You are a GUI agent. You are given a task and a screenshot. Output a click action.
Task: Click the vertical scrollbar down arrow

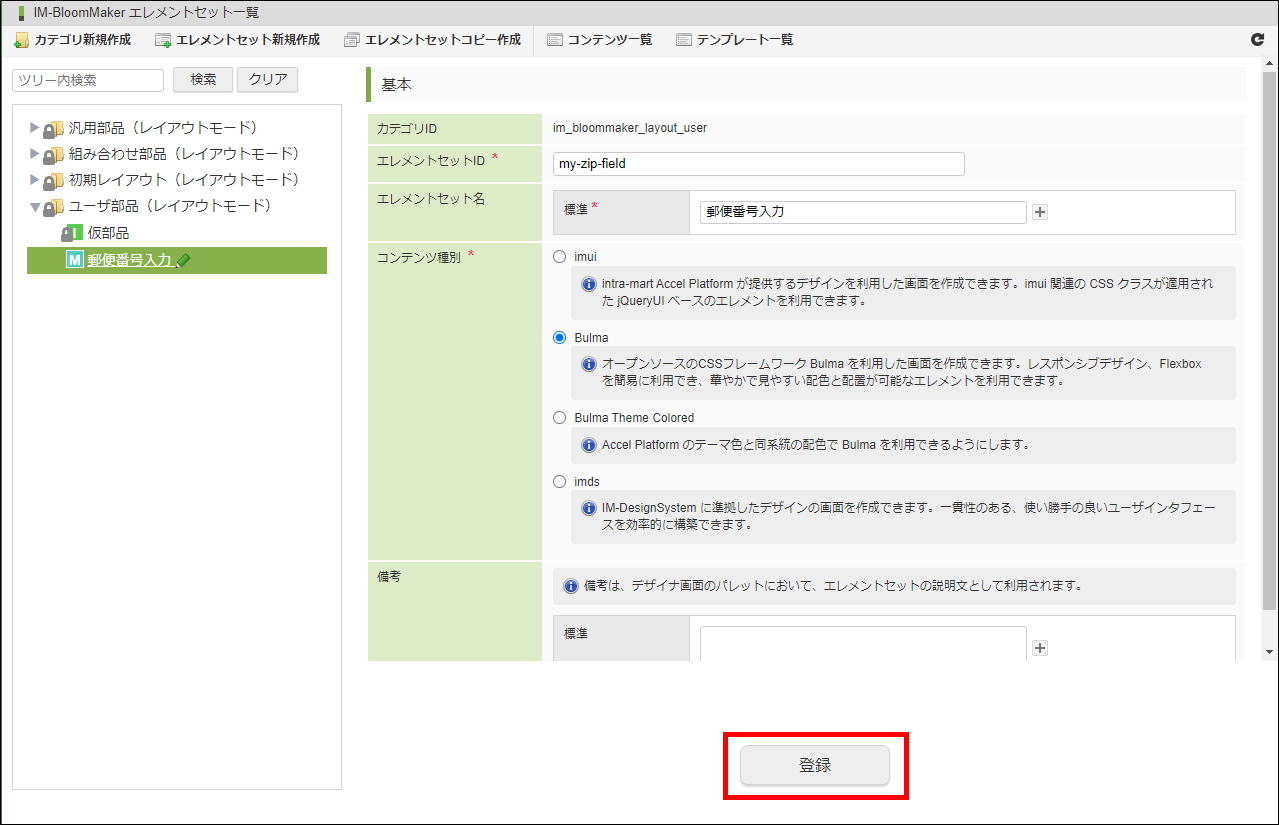1268,652
